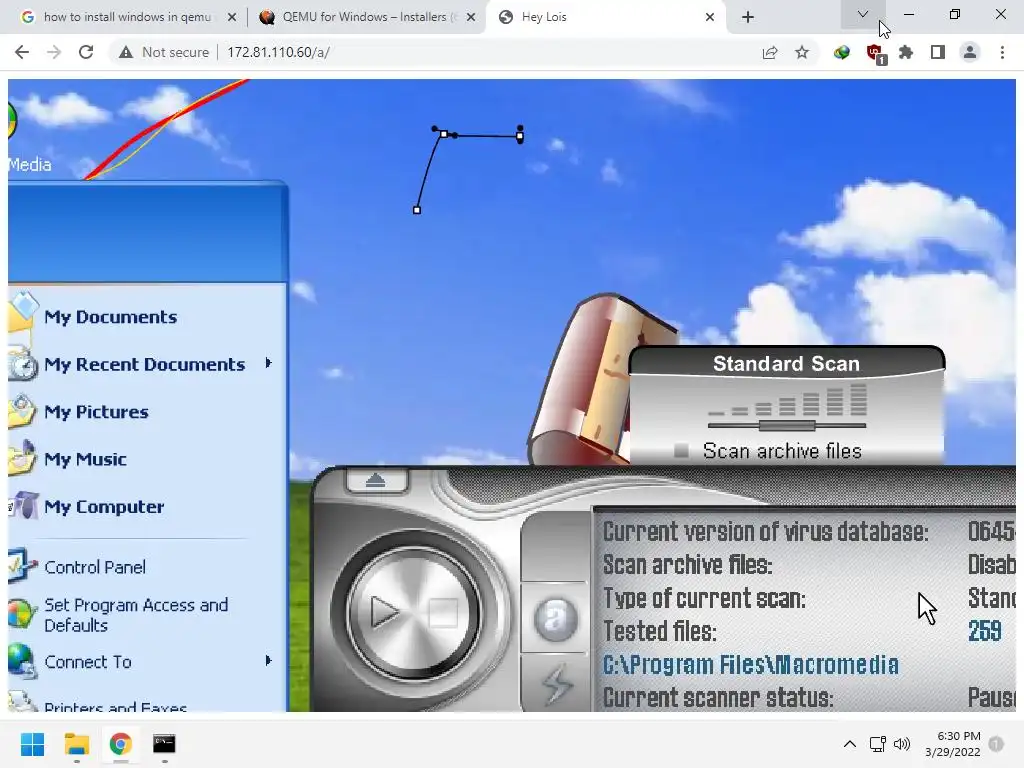Reload the current page
The width and height of the screenshot is (1024, 768).
[86, 52]
